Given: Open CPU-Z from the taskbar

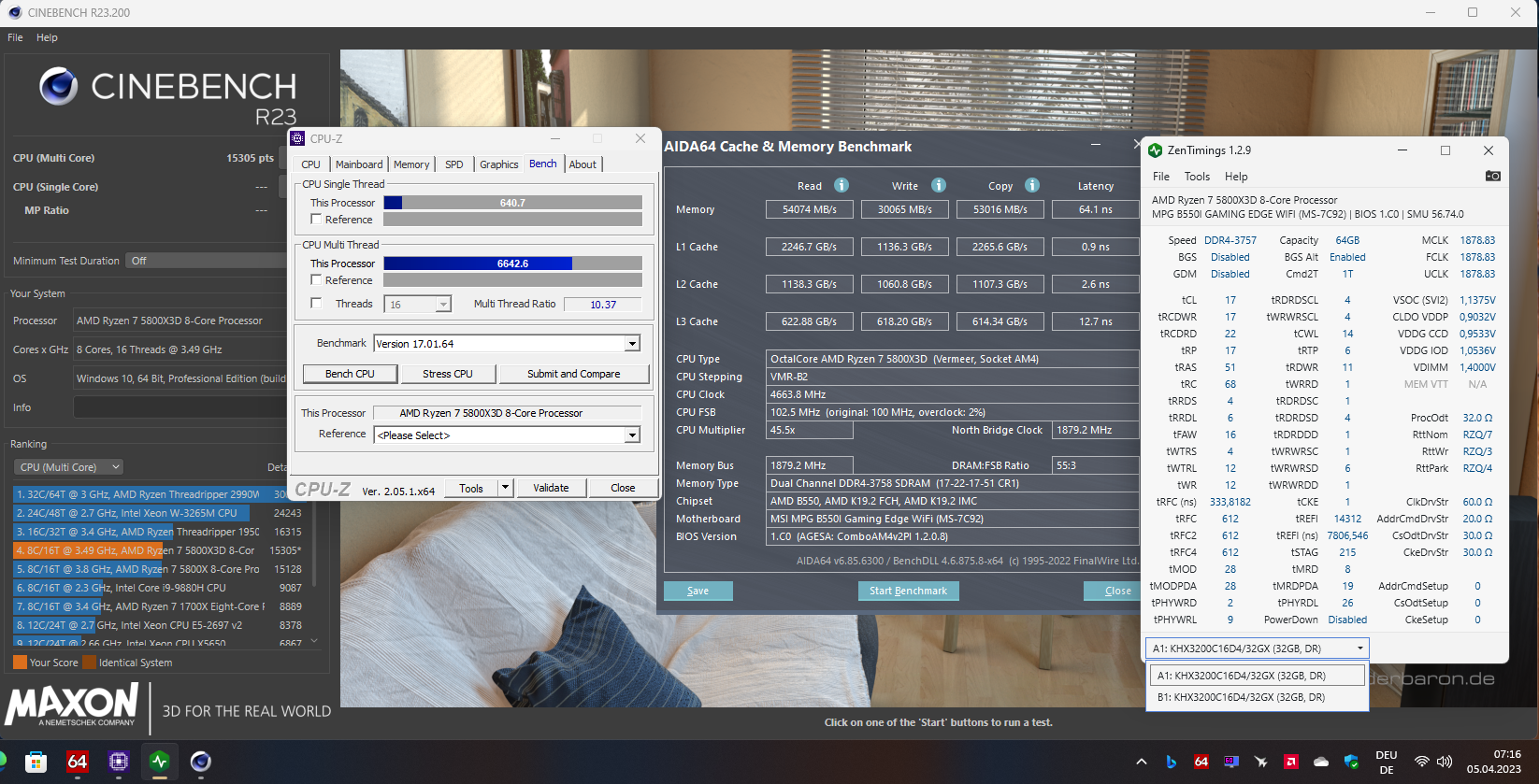Looking at the screenshot, I should 119,762.
